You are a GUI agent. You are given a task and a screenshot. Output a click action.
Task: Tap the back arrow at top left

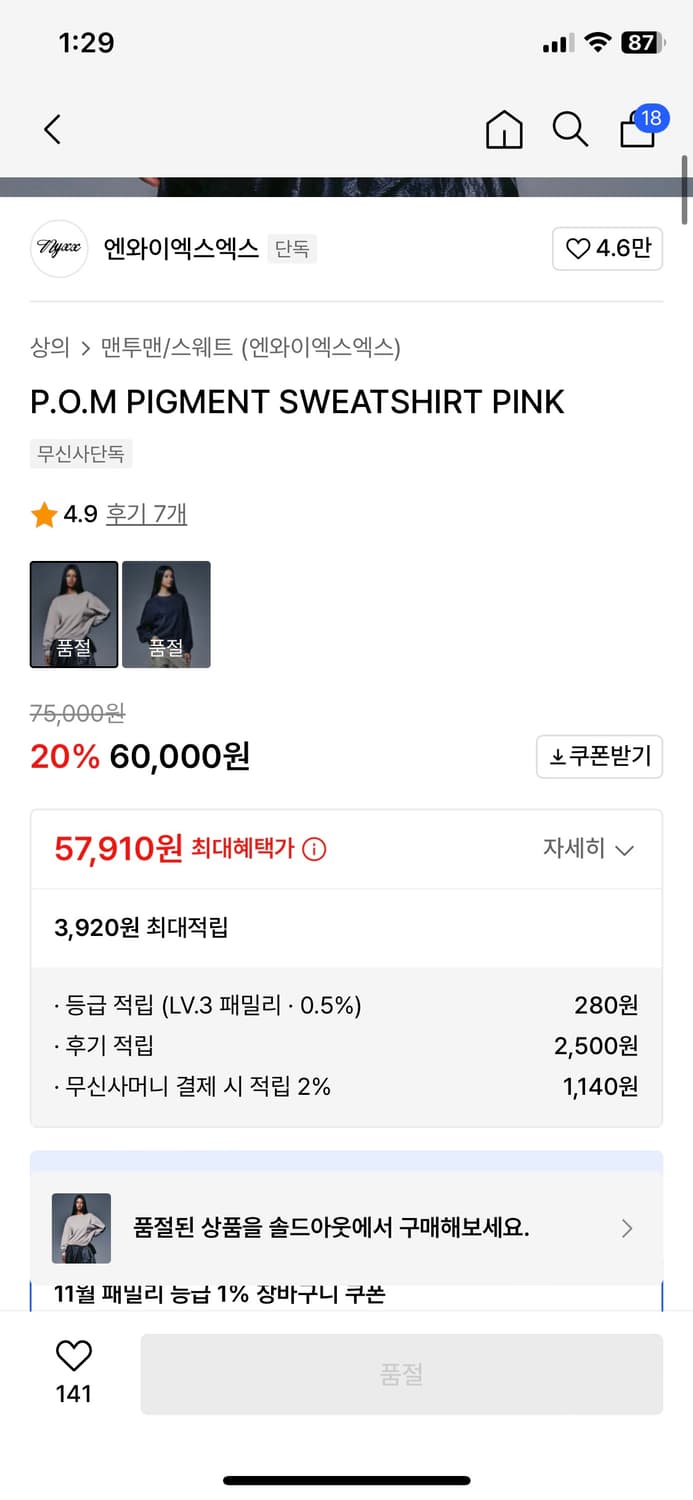click(52, 129)
